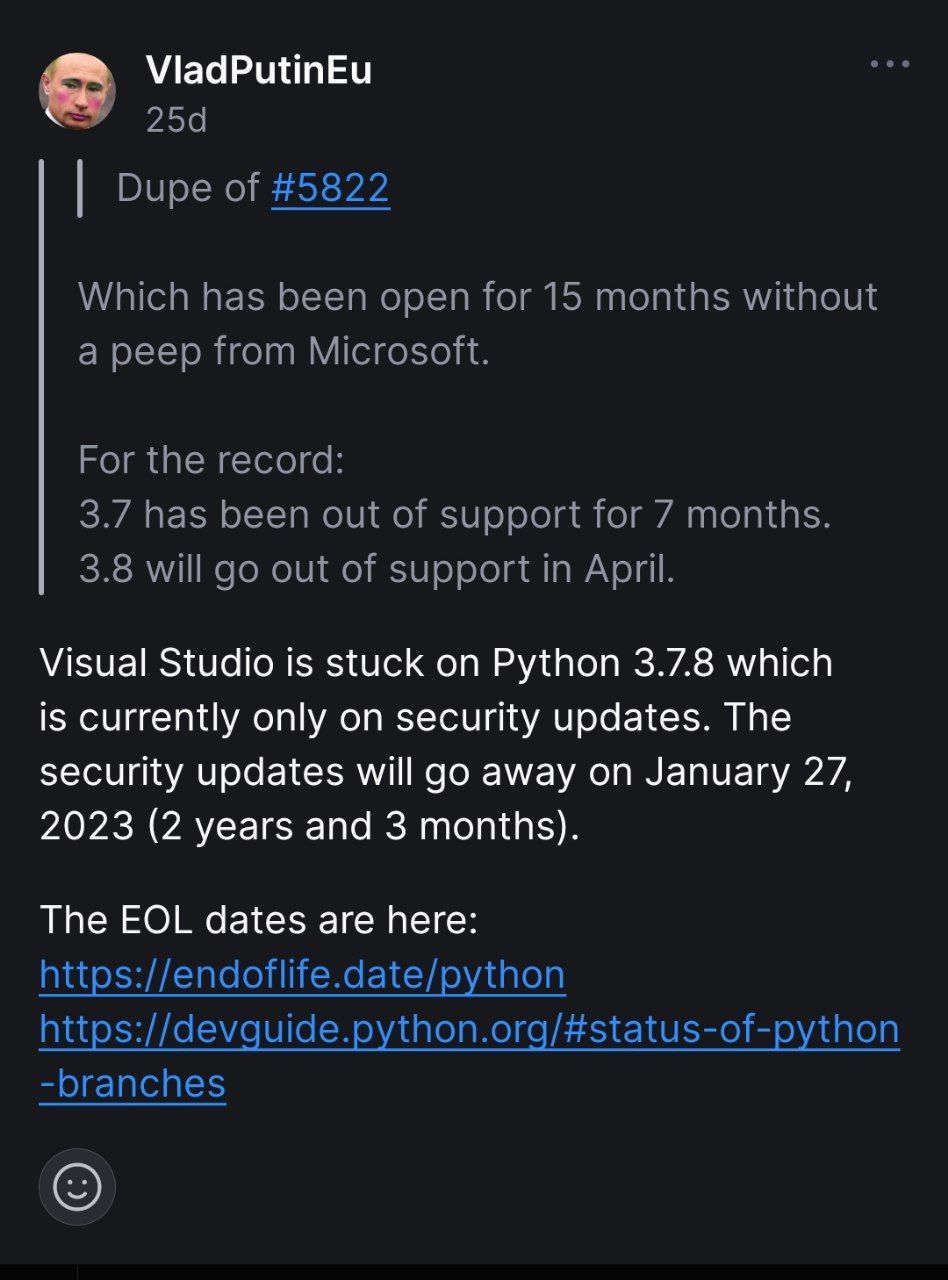Open the #5822 issue link
The image size is (948, 1280).
[330, 188]
